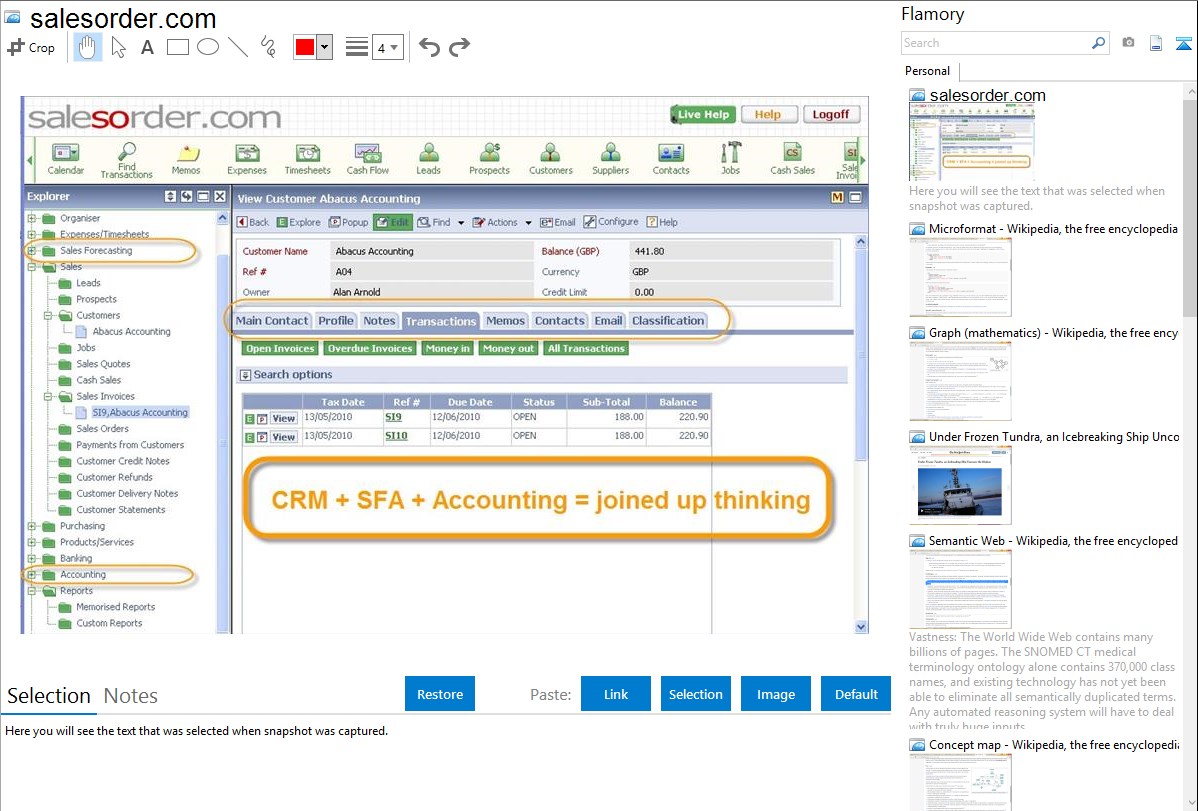The width and height of the screenshot is (1198, 811).
Task: Choose the freehand drawing tool
Action: [268, 47]
